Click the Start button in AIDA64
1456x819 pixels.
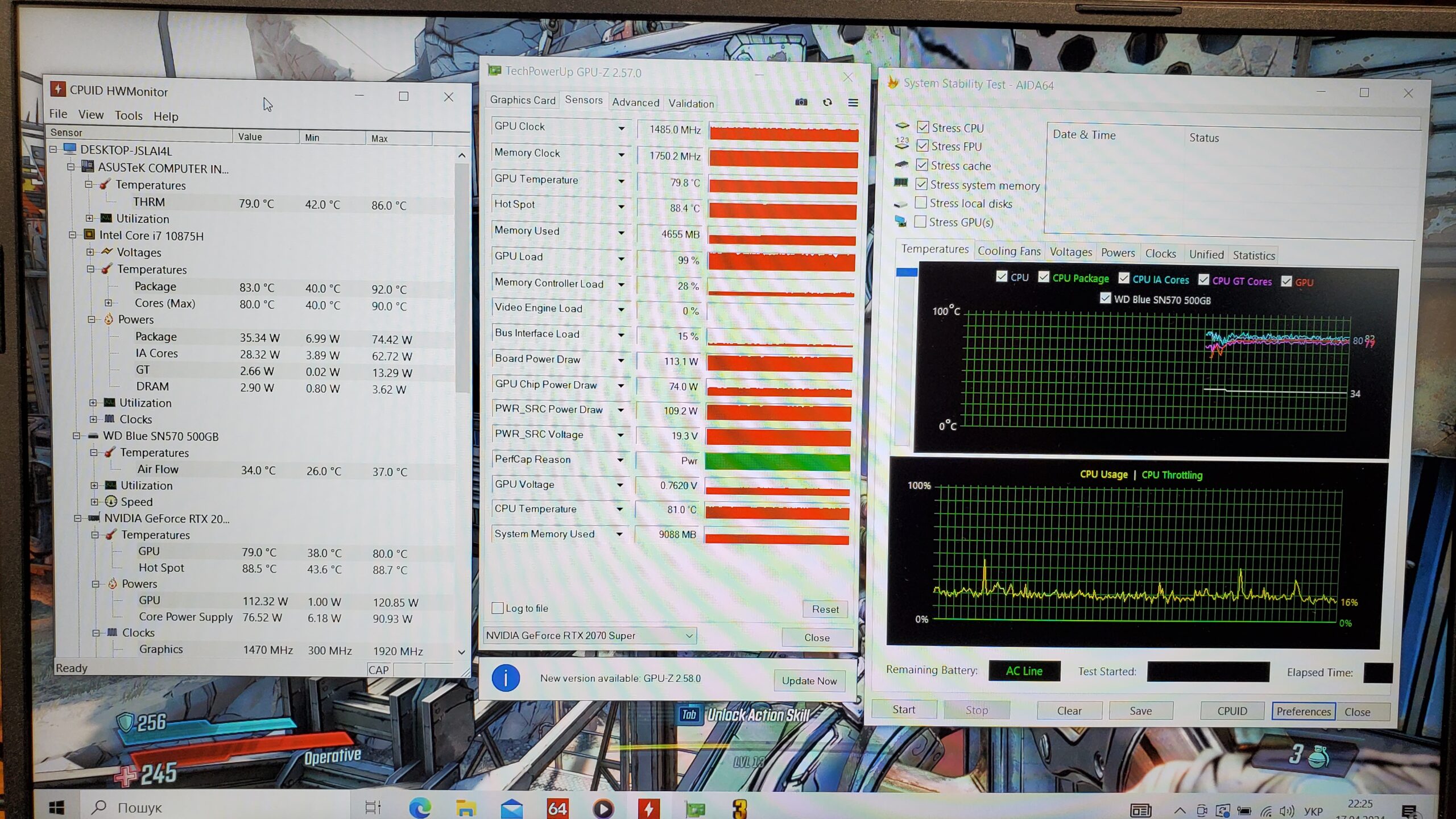point(903,709)
